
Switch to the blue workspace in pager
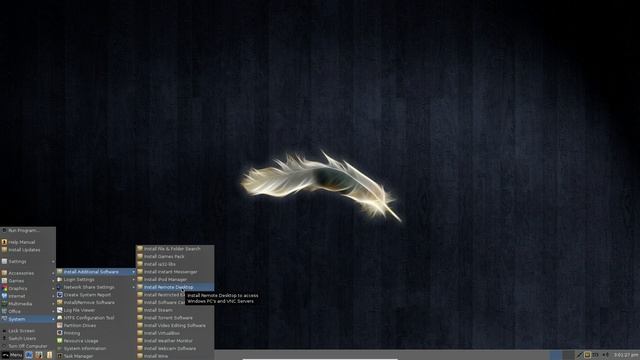(556, 355)
